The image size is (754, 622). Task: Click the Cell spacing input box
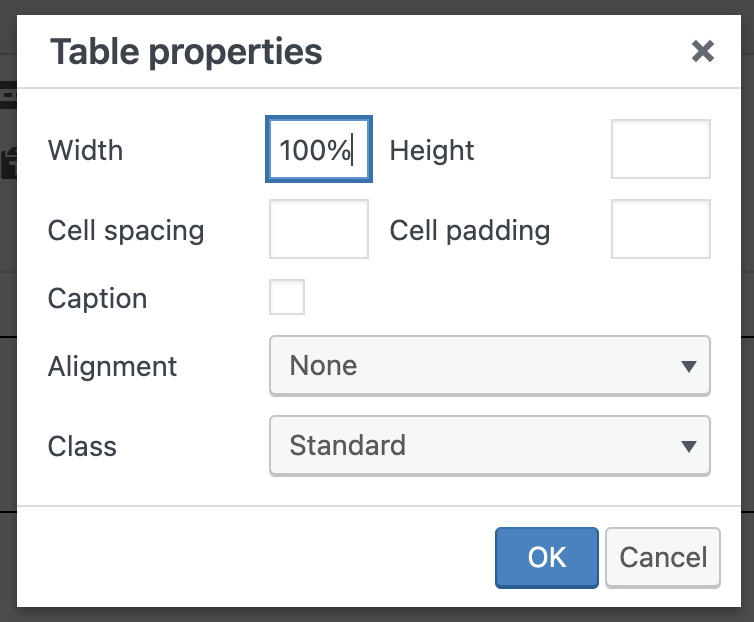(x=319, y=229)
